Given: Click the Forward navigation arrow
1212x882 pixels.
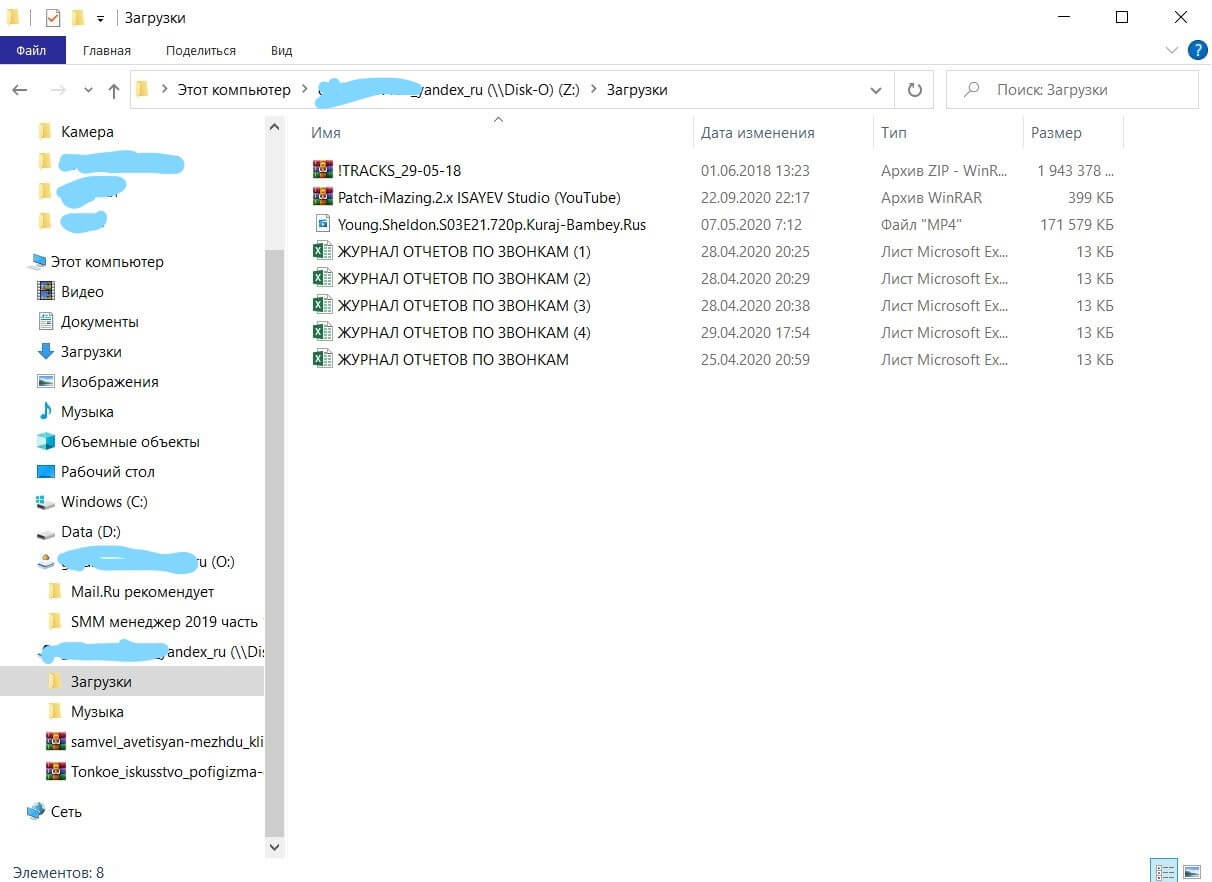Looking at the screenshot, I should coord(58,90).
